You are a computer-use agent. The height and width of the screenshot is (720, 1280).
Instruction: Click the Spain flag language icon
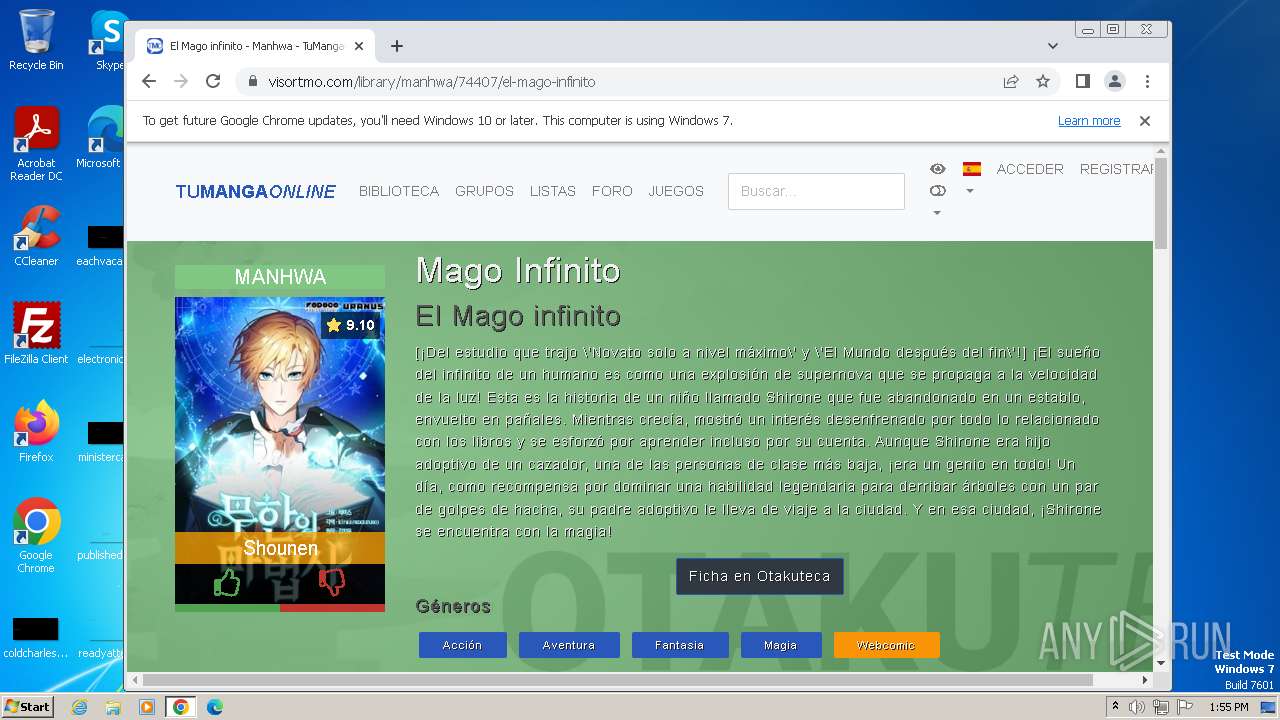pyautogui.click(x=971, y=169)
